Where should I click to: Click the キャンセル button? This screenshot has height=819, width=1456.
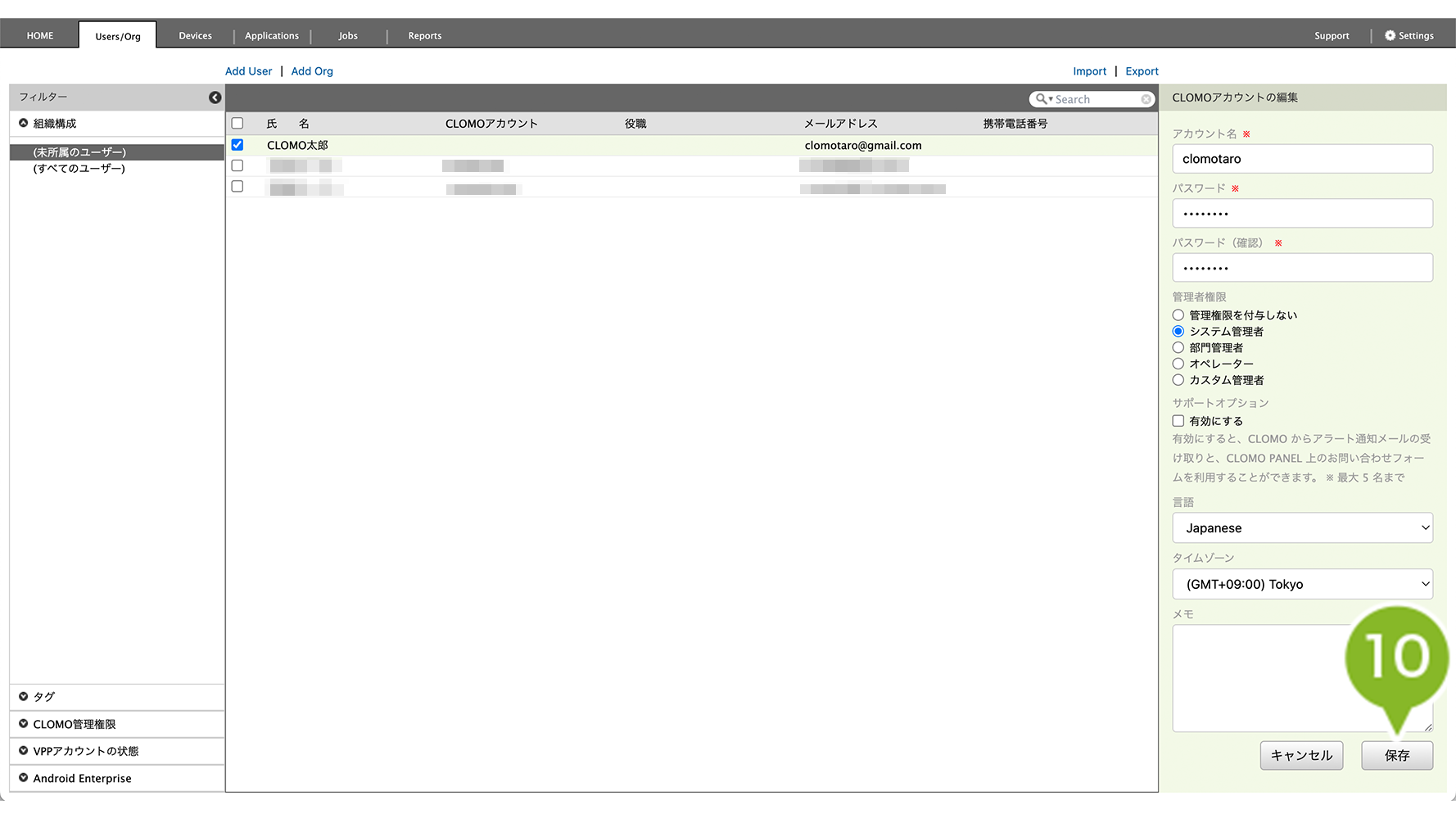coord(1301,755)
